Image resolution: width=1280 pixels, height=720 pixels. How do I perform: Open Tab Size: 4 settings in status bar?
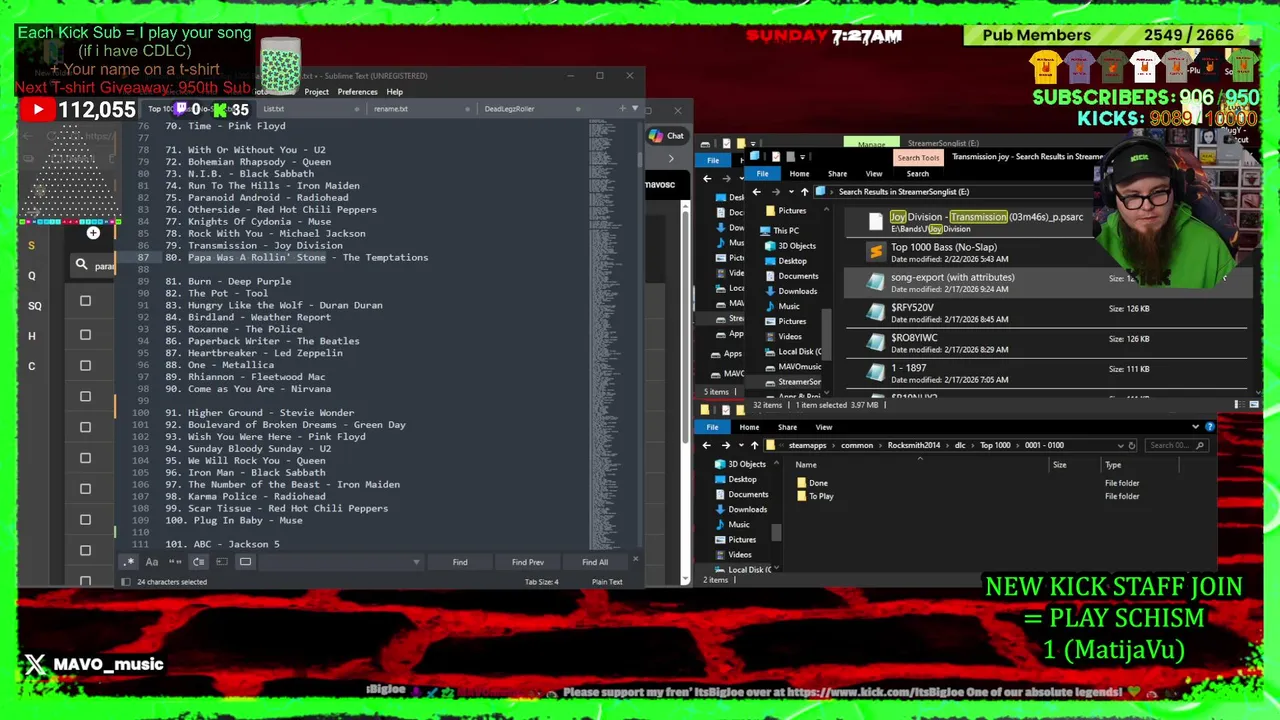542,582
